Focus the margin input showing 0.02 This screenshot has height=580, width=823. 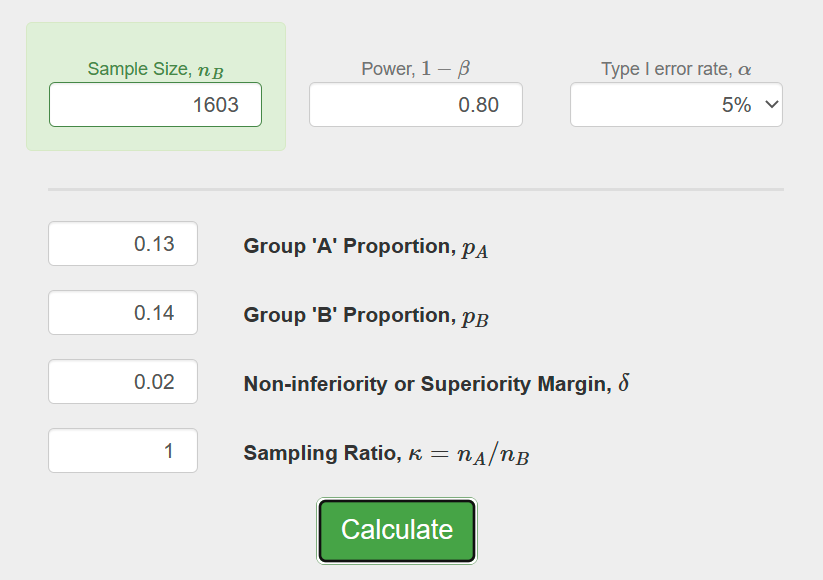click(x=123, y=382)
